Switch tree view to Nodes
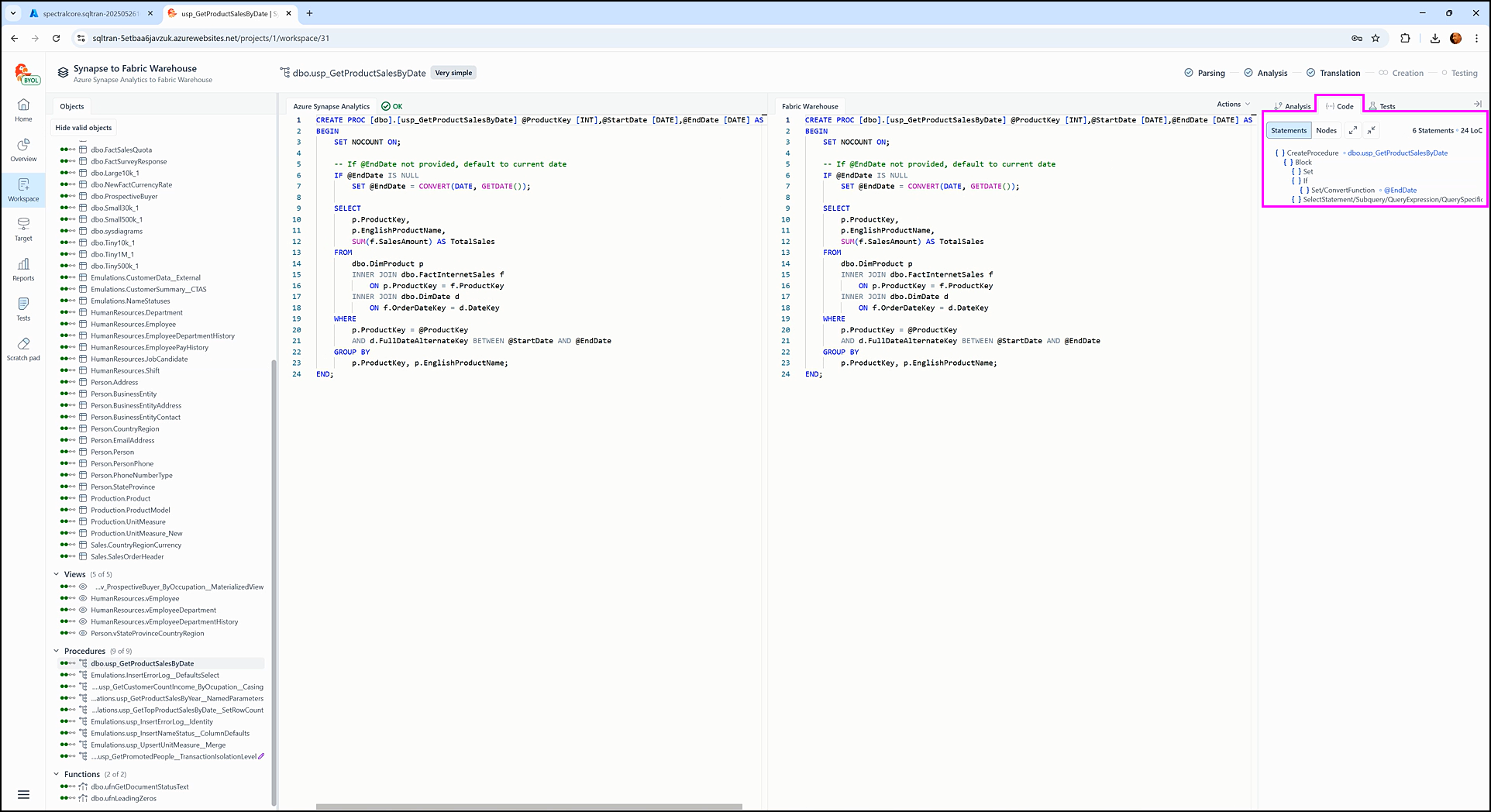The image size is (1491, 812). pos(1326,130)
